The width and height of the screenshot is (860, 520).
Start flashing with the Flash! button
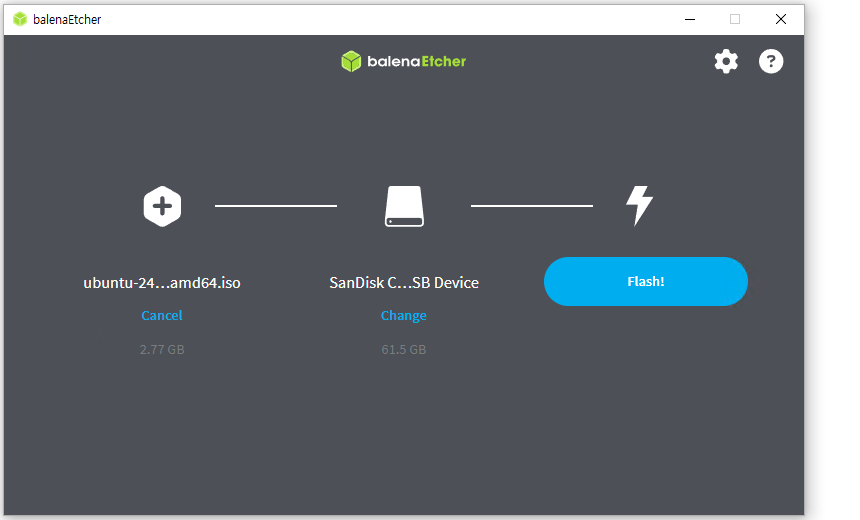646,281
